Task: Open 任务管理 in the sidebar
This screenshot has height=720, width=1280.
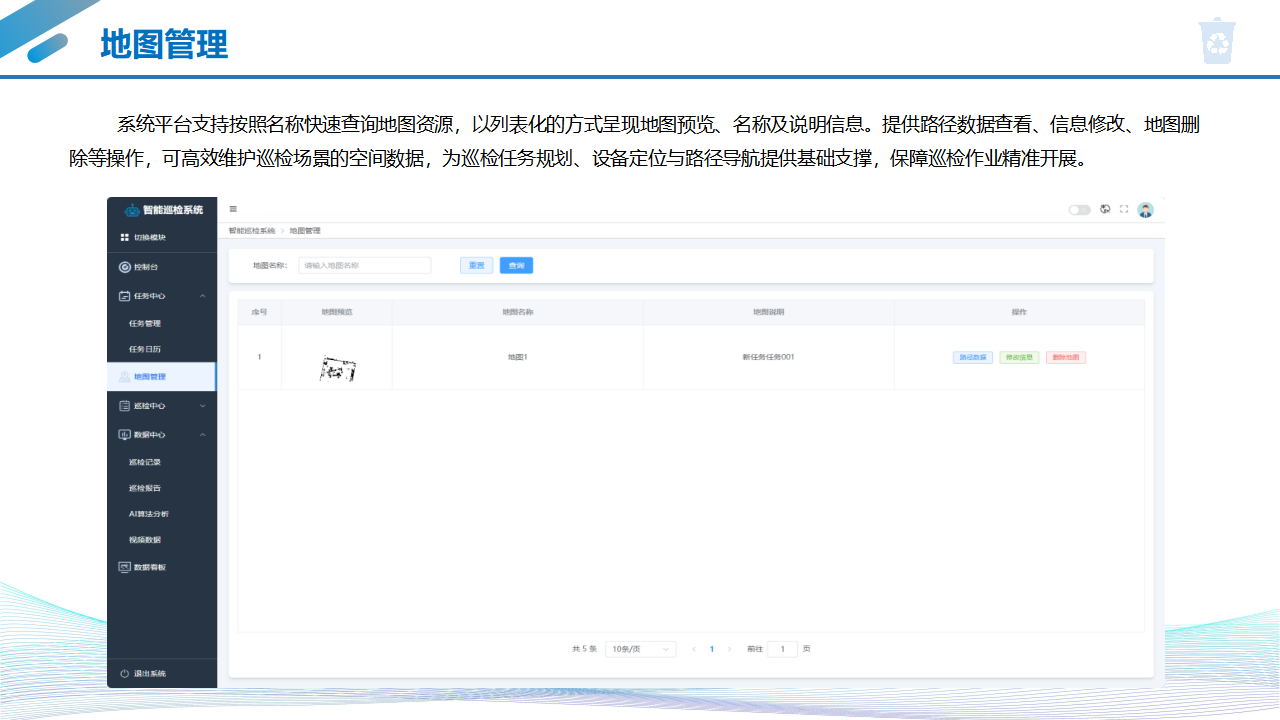Action: 145,324
